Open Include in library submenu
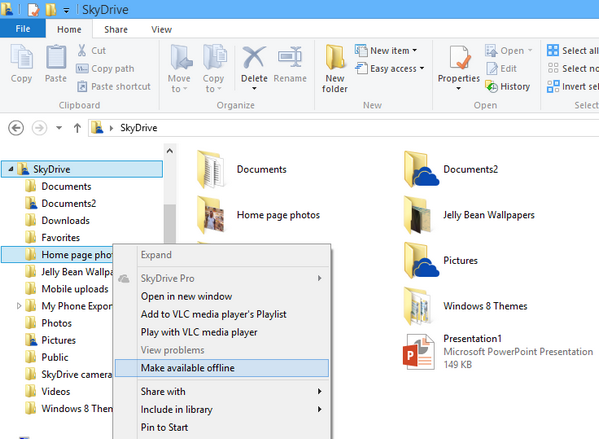Image resolution: width=599 pixels, height=439 pixels. click(x=222, y=409)
